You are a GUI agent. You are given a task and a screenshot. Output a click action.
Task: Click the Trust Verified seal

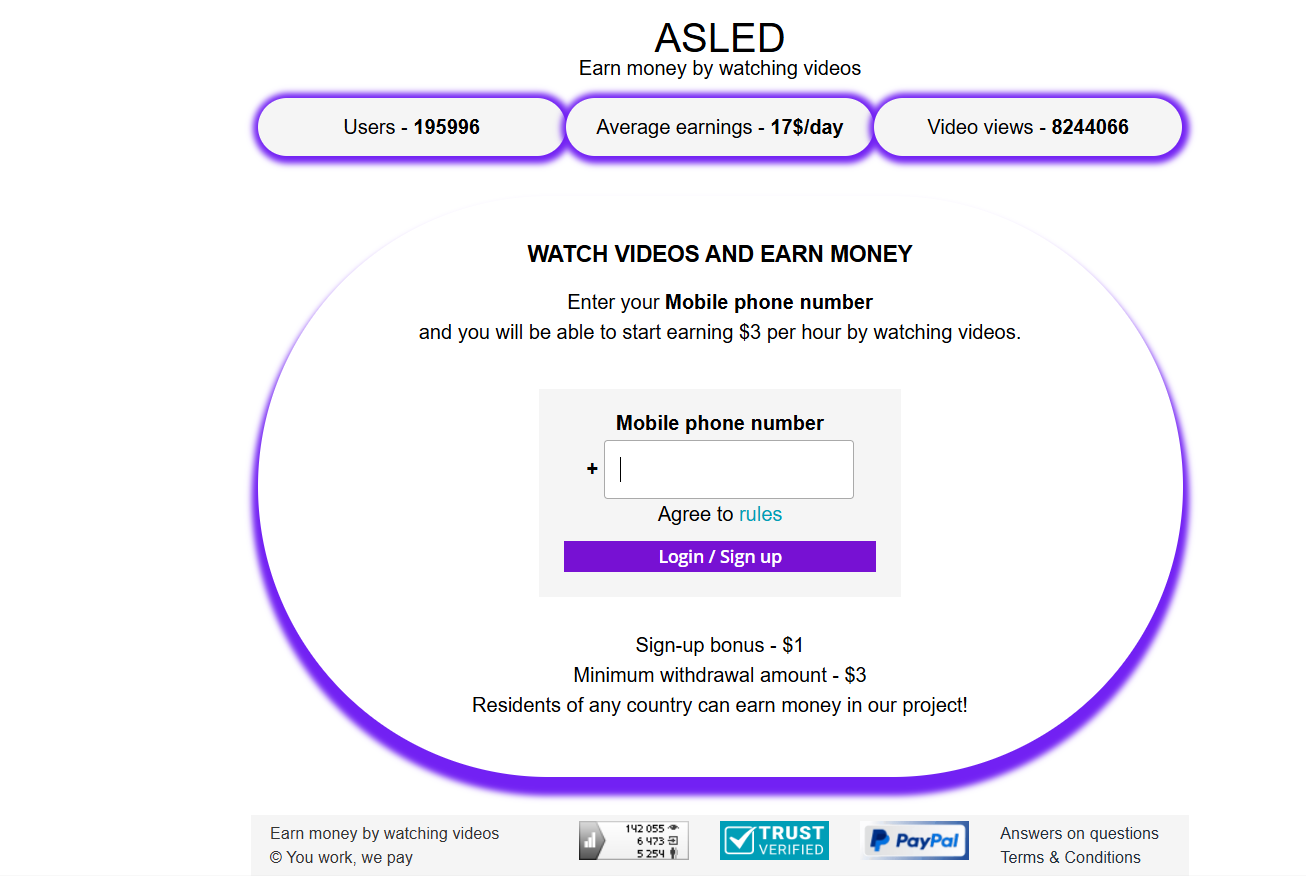pos(774,840)
